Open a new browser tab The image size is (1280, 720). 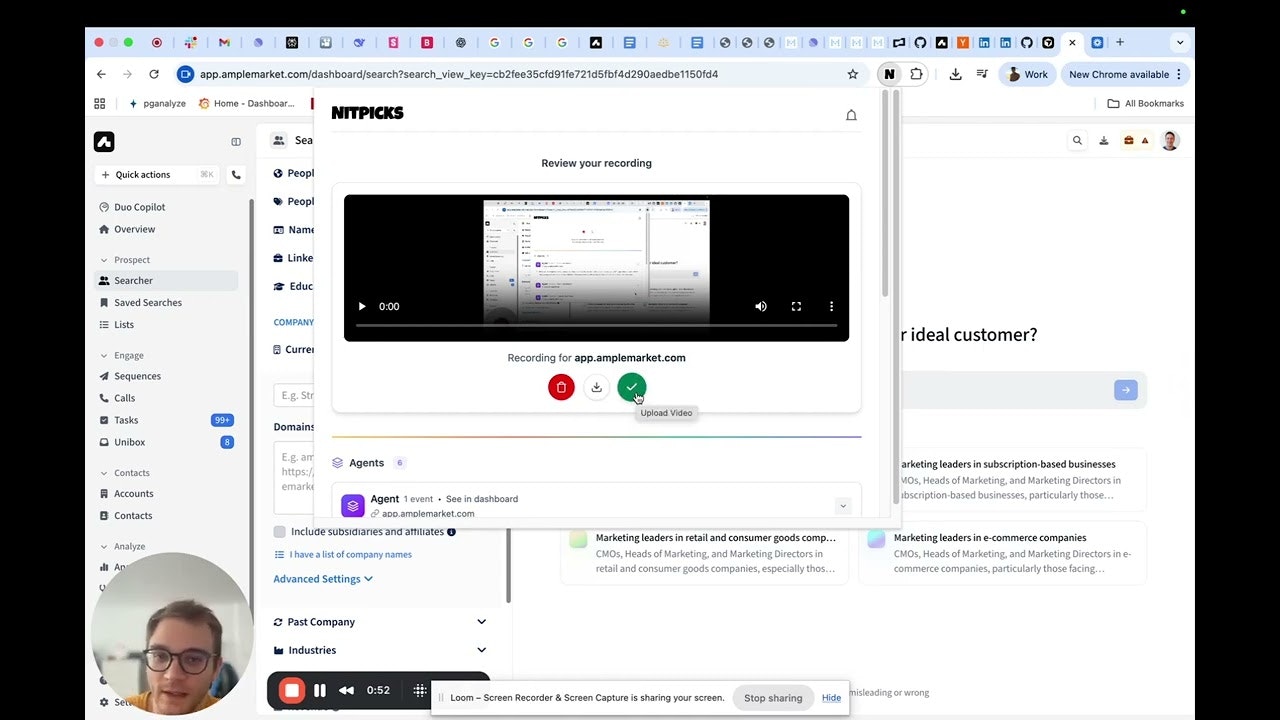click(x=1120, y=42)
